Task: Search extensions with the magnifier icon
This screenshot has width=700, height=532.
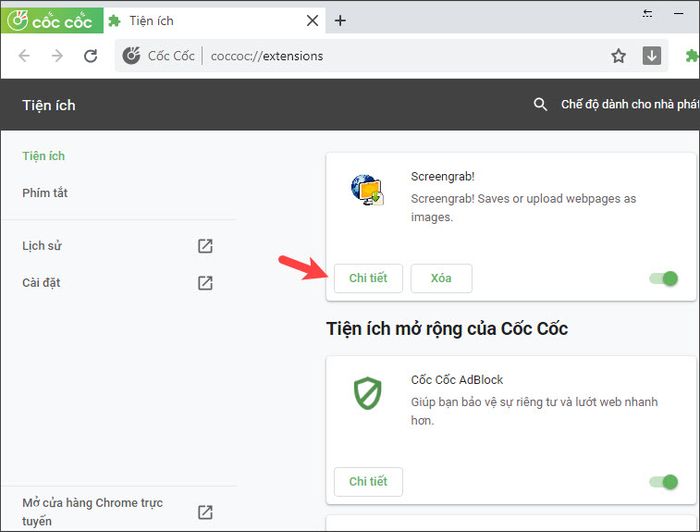Action: click(540, 104)
